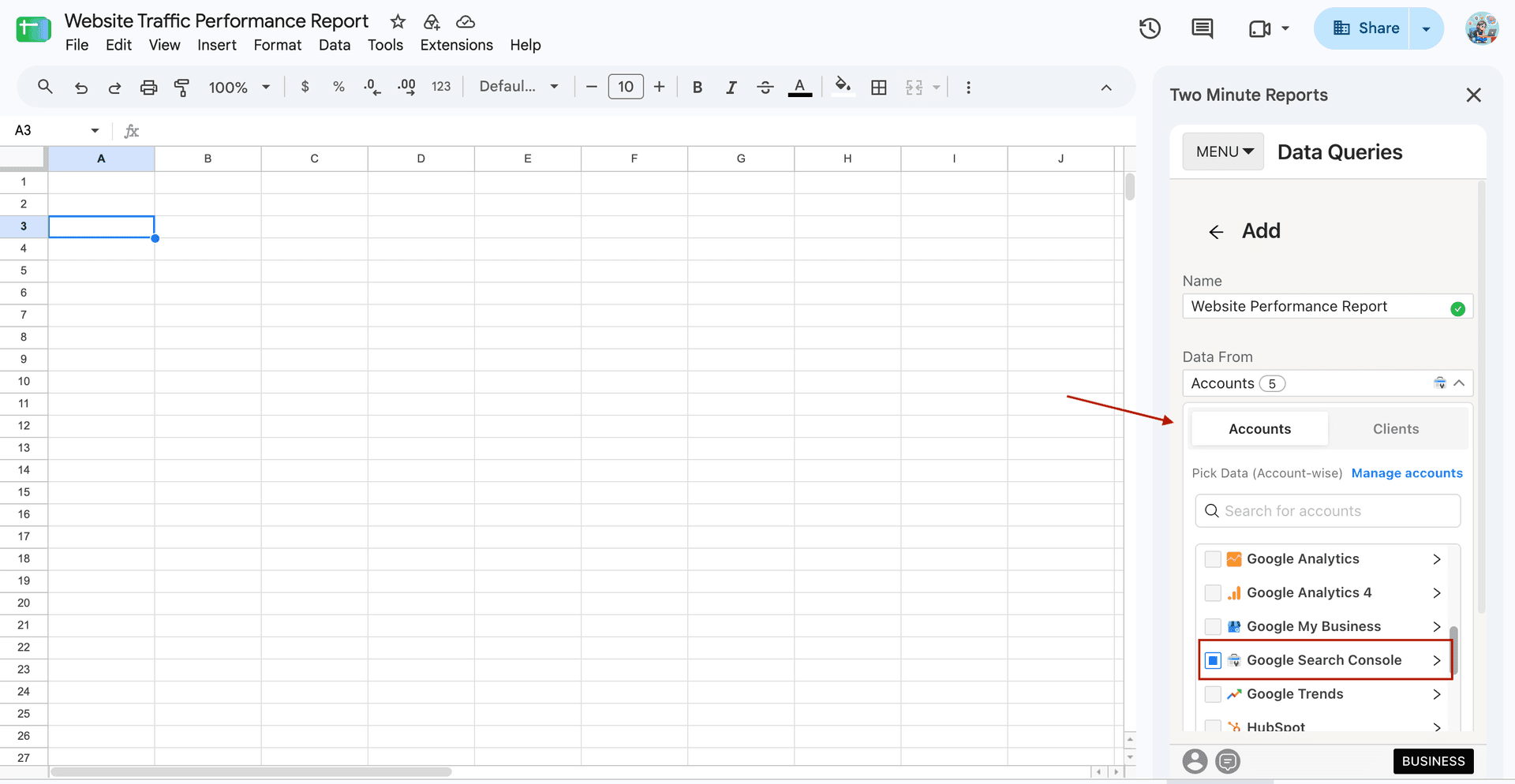
Task: Toggle italic formatting
Action: point(731,88)
